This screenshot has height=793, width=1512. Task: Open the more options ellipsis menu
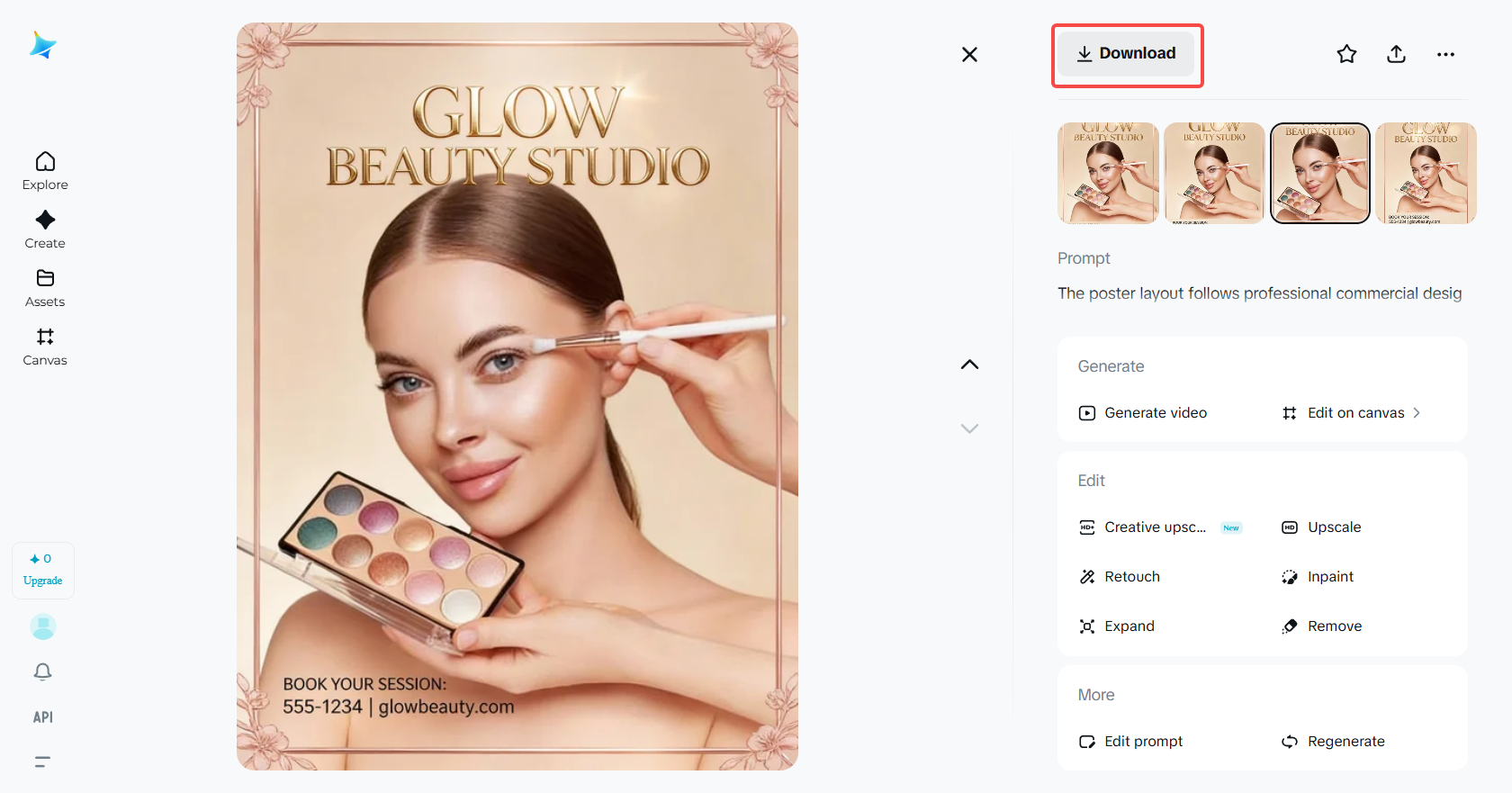(x=1445, y=54)
